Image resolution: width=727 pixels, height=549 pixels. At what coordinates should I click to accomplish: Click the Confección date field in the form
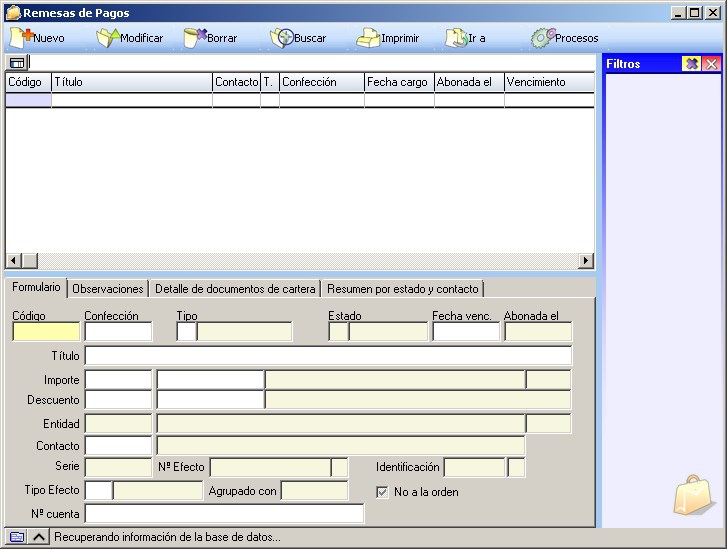(119, 332)
